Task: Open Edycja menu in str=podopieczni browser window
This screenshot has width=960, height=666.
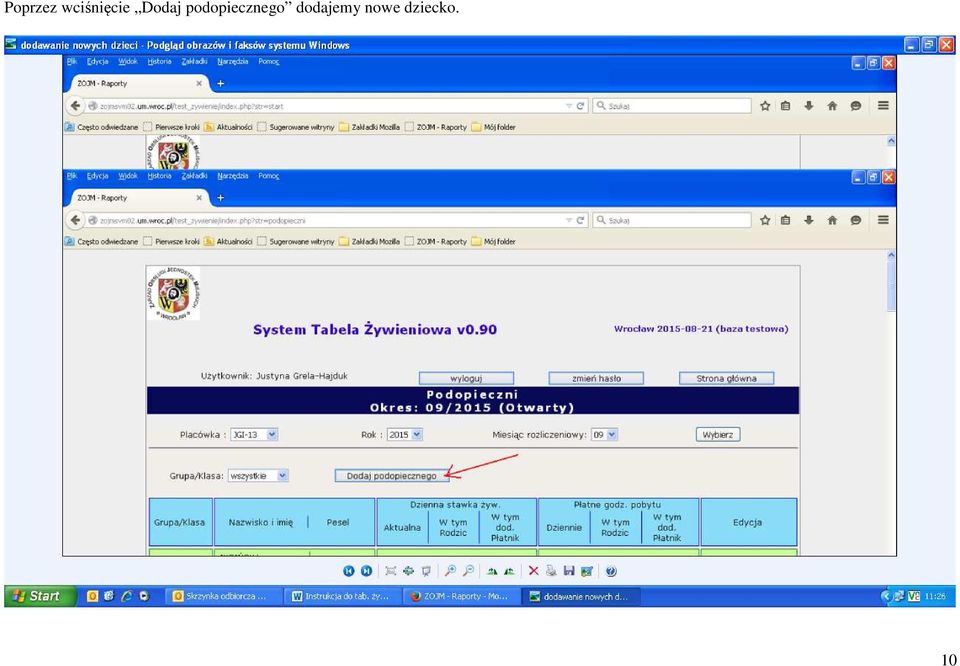Action: coord(97,176)
